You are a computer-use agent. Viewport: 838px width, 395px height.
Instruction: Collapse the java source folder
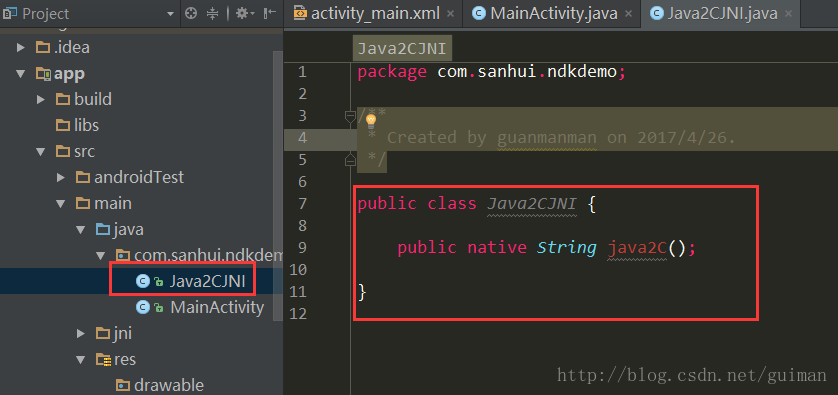(80, 230)
